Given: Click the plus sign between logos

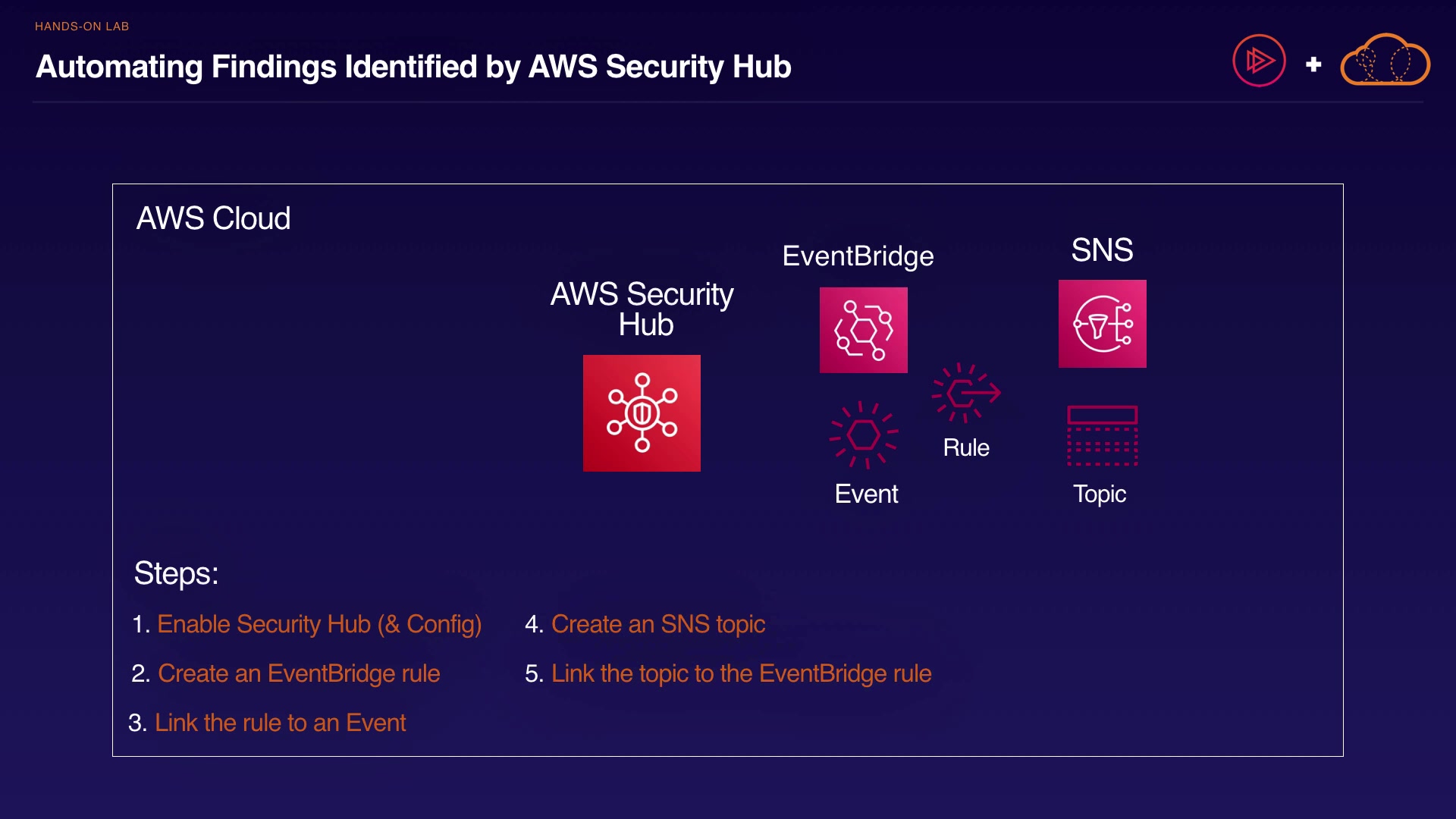Looking at the screenshot, I should click(1313, 64).
